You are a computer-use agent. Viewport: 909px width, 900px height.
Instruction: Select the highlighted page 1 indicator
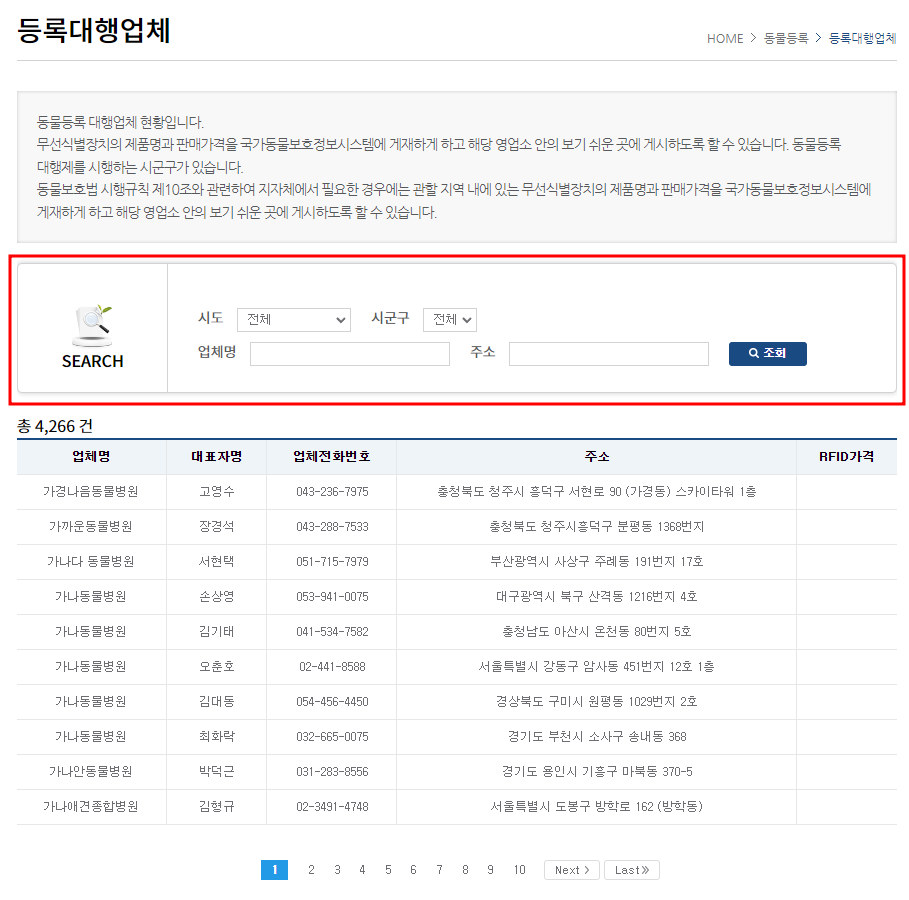[x=274, y=870]
